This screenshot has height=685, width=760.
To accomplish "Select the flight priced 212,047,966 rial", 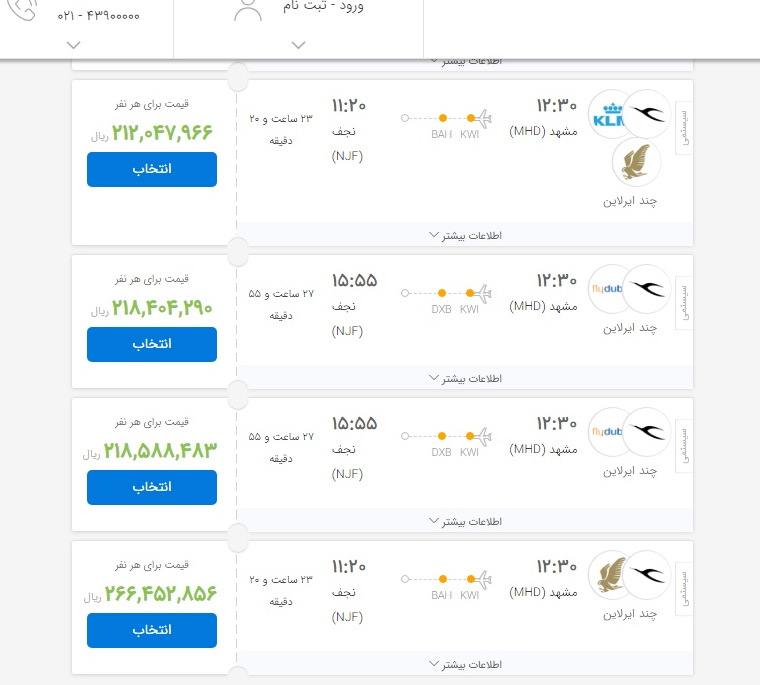I will coord(152,169).
